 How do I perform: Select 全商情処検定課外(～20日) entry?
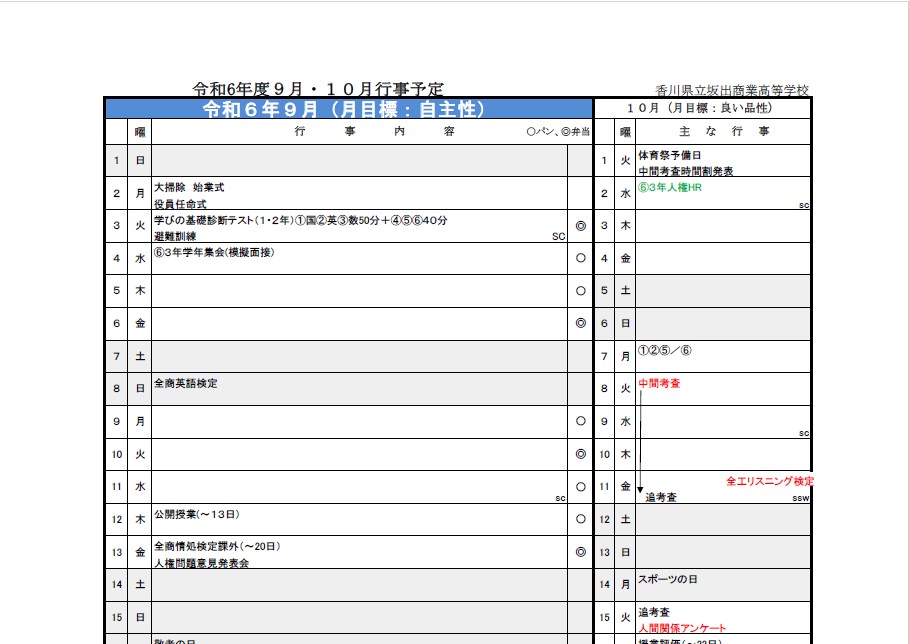217,546
